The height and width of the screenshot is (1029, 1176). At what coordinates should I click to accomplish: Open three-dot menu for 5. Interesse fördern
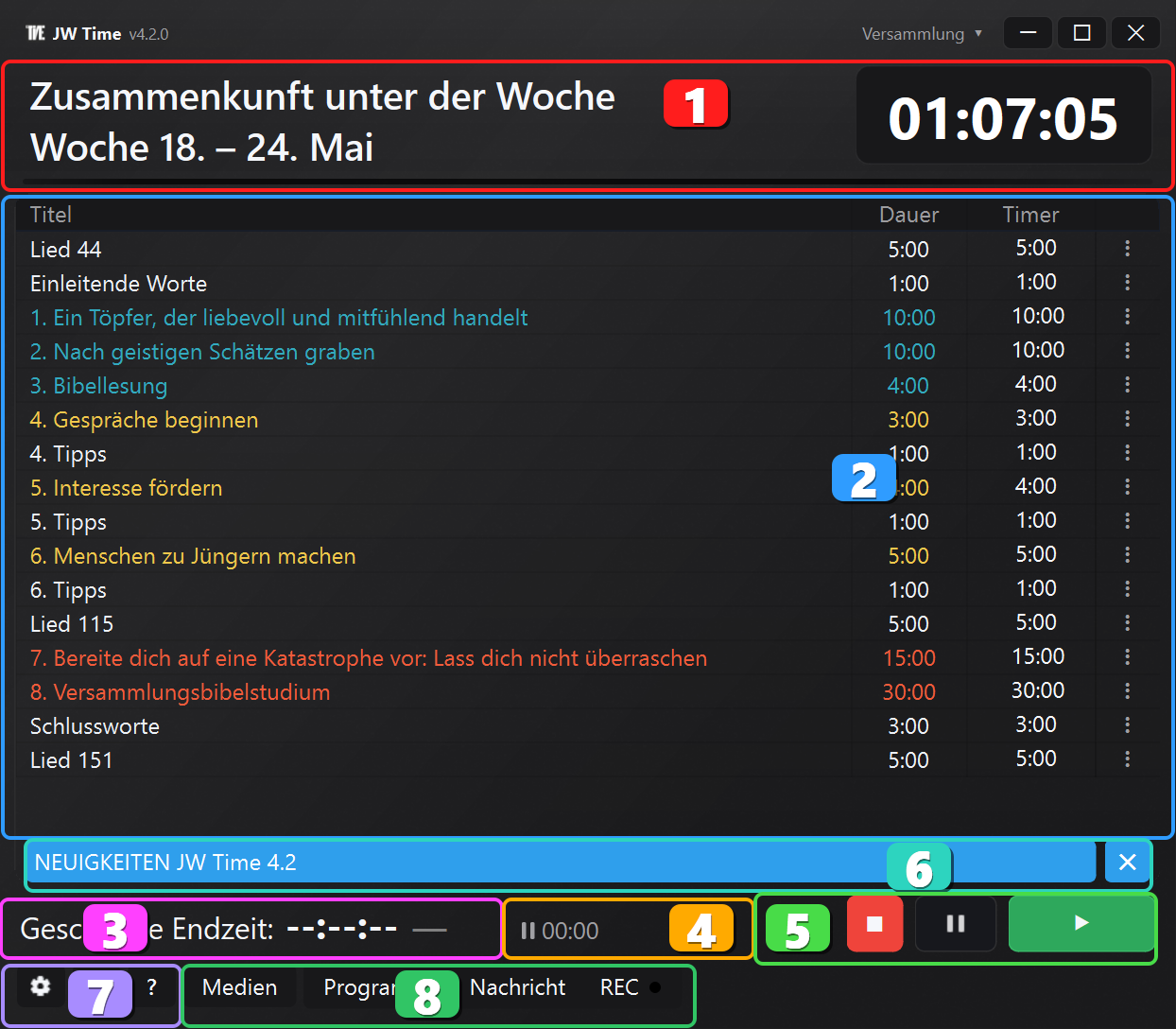point(1127,487)
